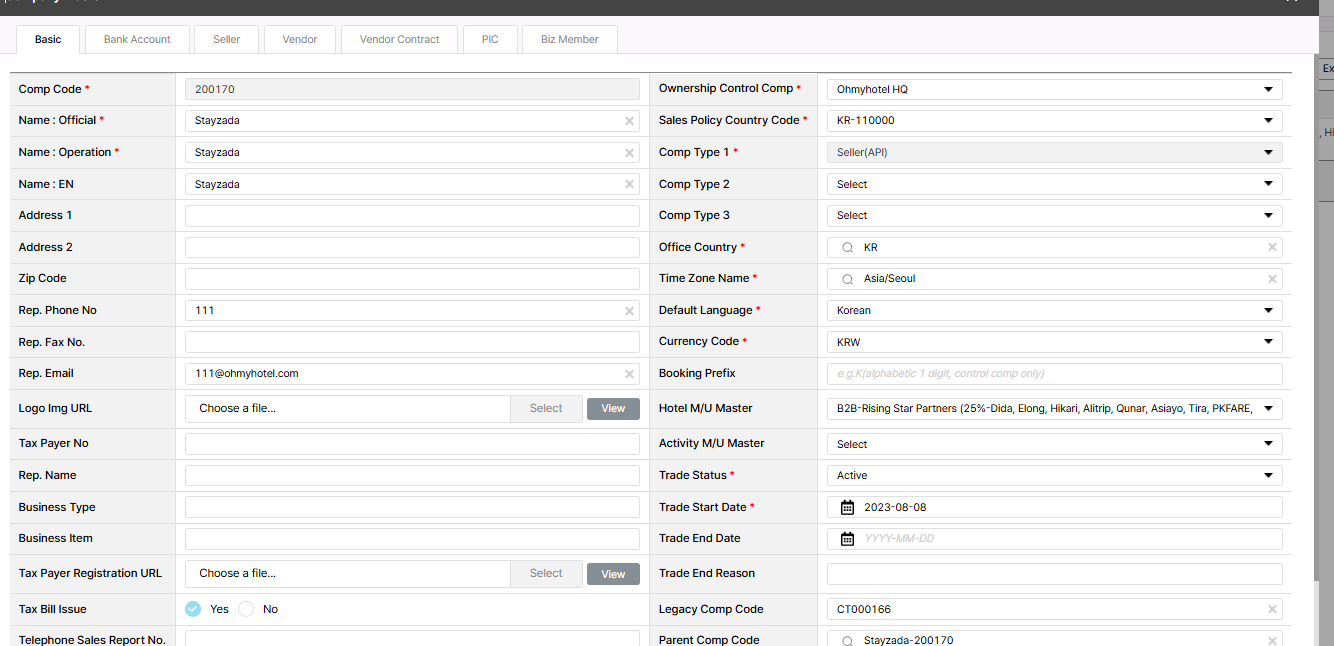Viewport: 1334px width, 646px height.
Task: Open the Default Language dropdown
Action: [1054, 310]
